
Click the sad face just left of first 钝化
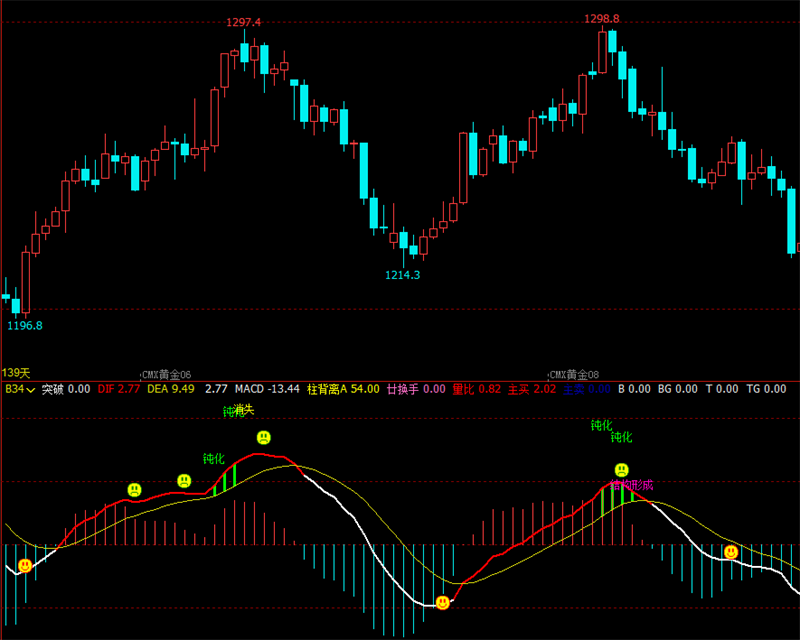tap(184, 481)
